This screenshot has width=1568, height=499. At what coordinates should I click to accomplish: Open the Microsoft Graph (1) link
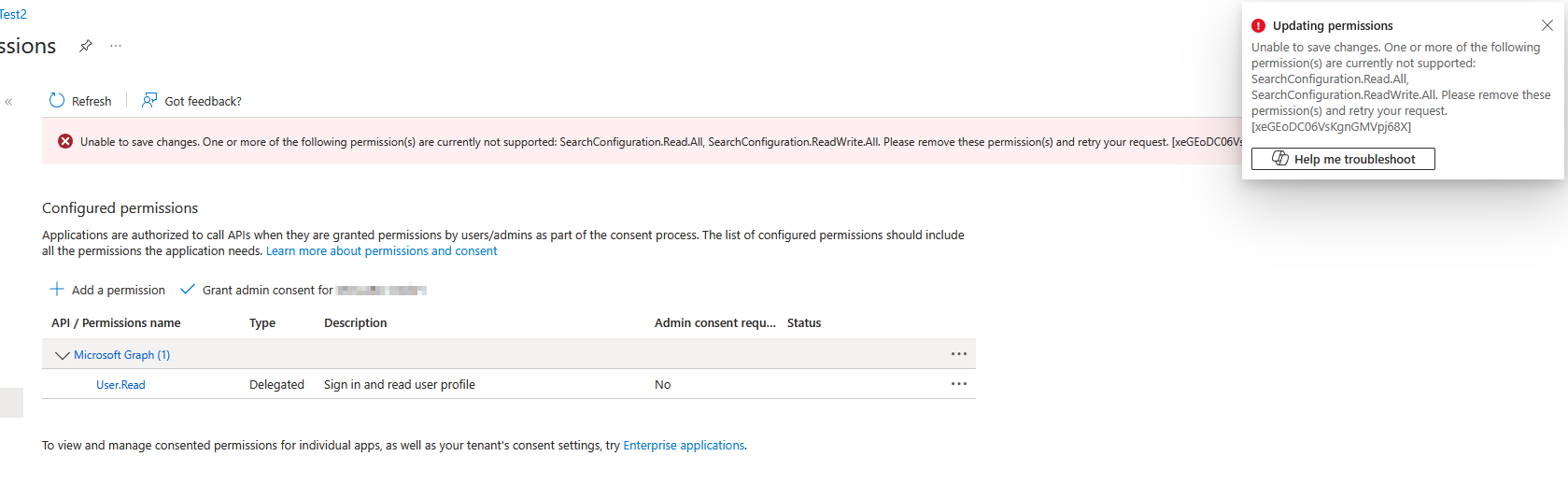click(121, 355)
